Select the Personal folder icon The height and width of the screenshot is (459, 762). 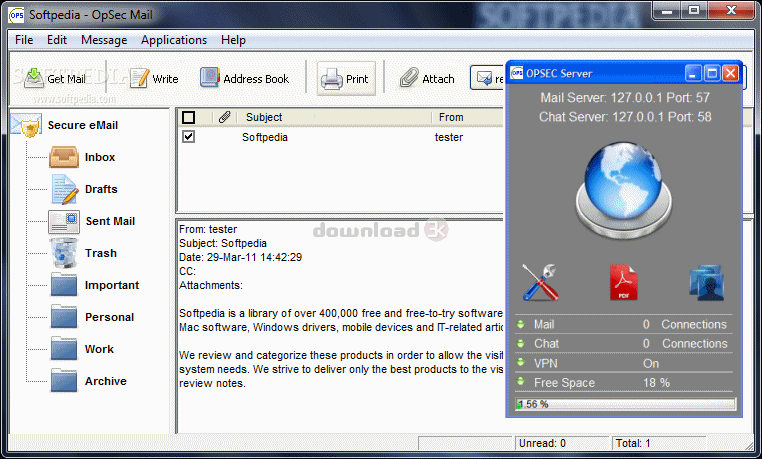[64, 317]
